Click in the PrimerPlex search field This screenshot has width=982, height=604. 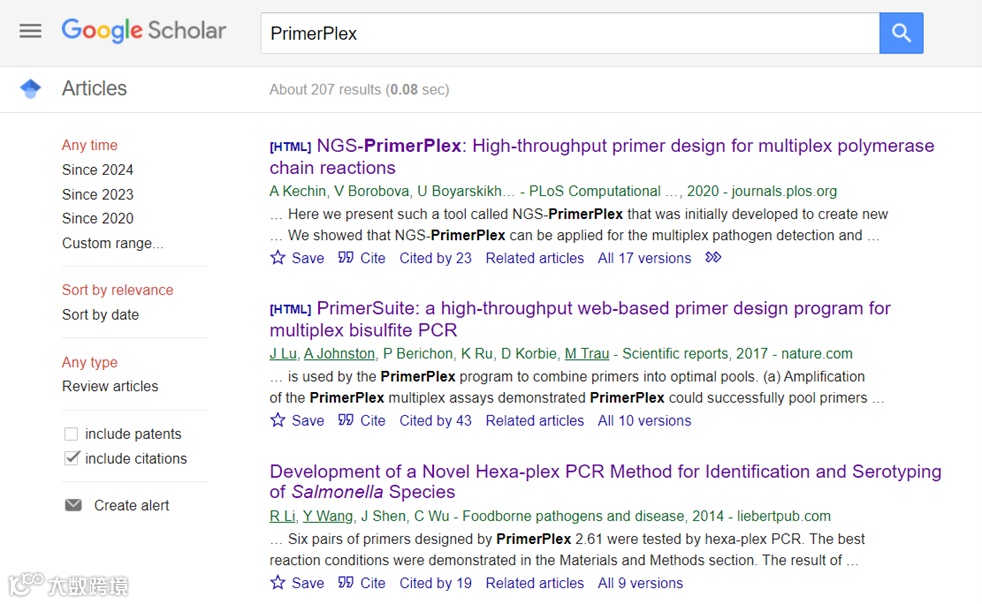point(570,33)
